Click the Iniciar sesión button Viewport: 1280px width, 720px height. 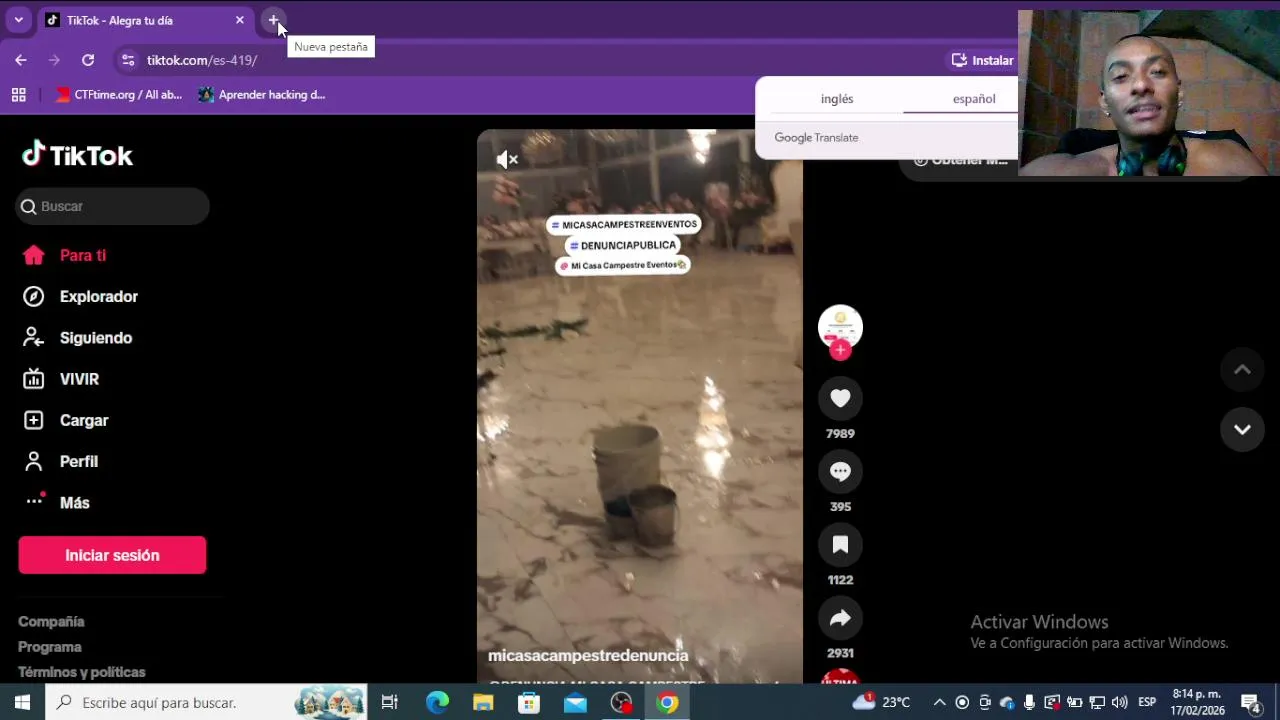coord(112,555)
